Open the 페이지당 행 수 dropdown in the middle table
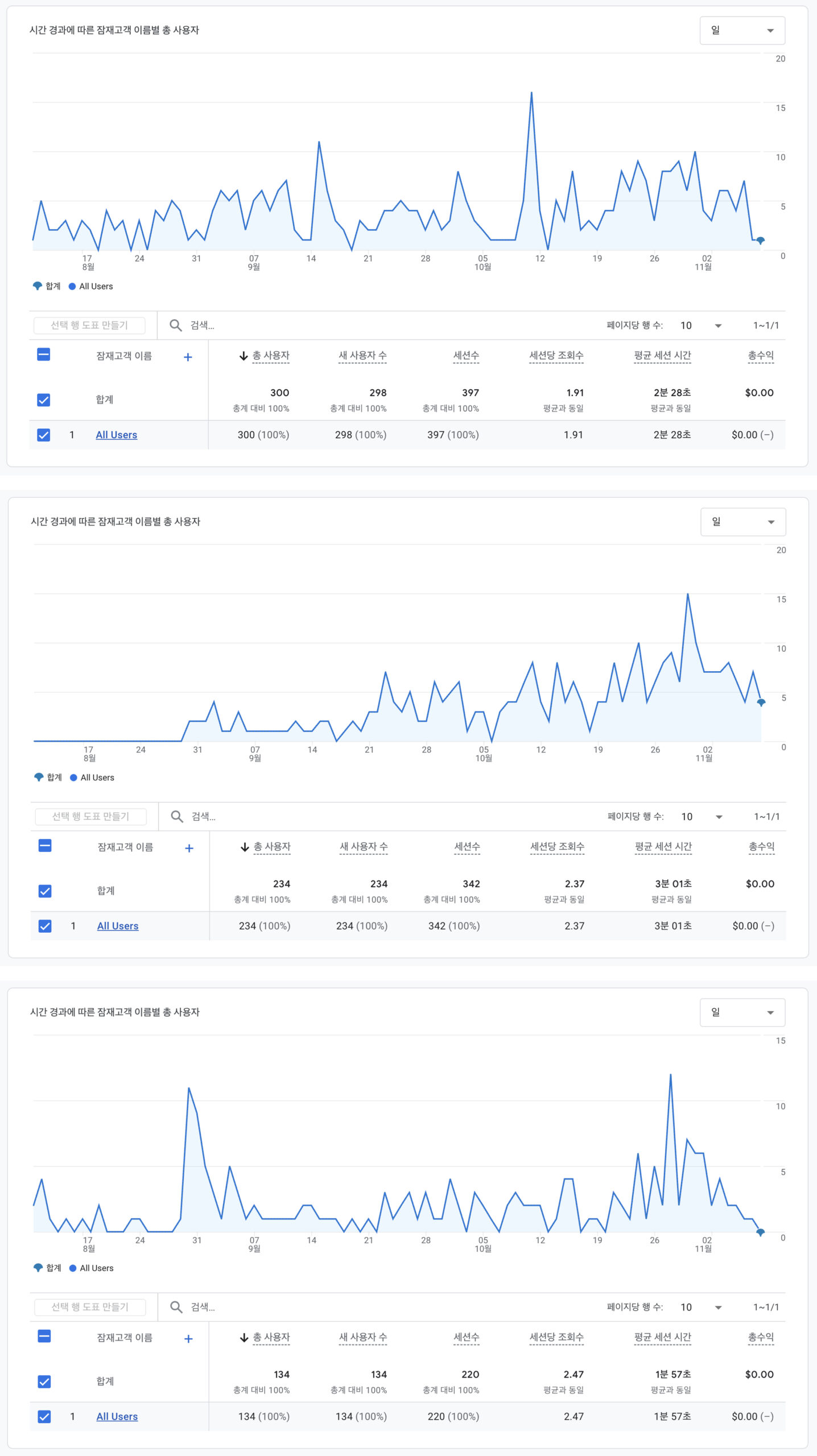The height and width of the screenshot is (1456, 817). coord(702,817)
